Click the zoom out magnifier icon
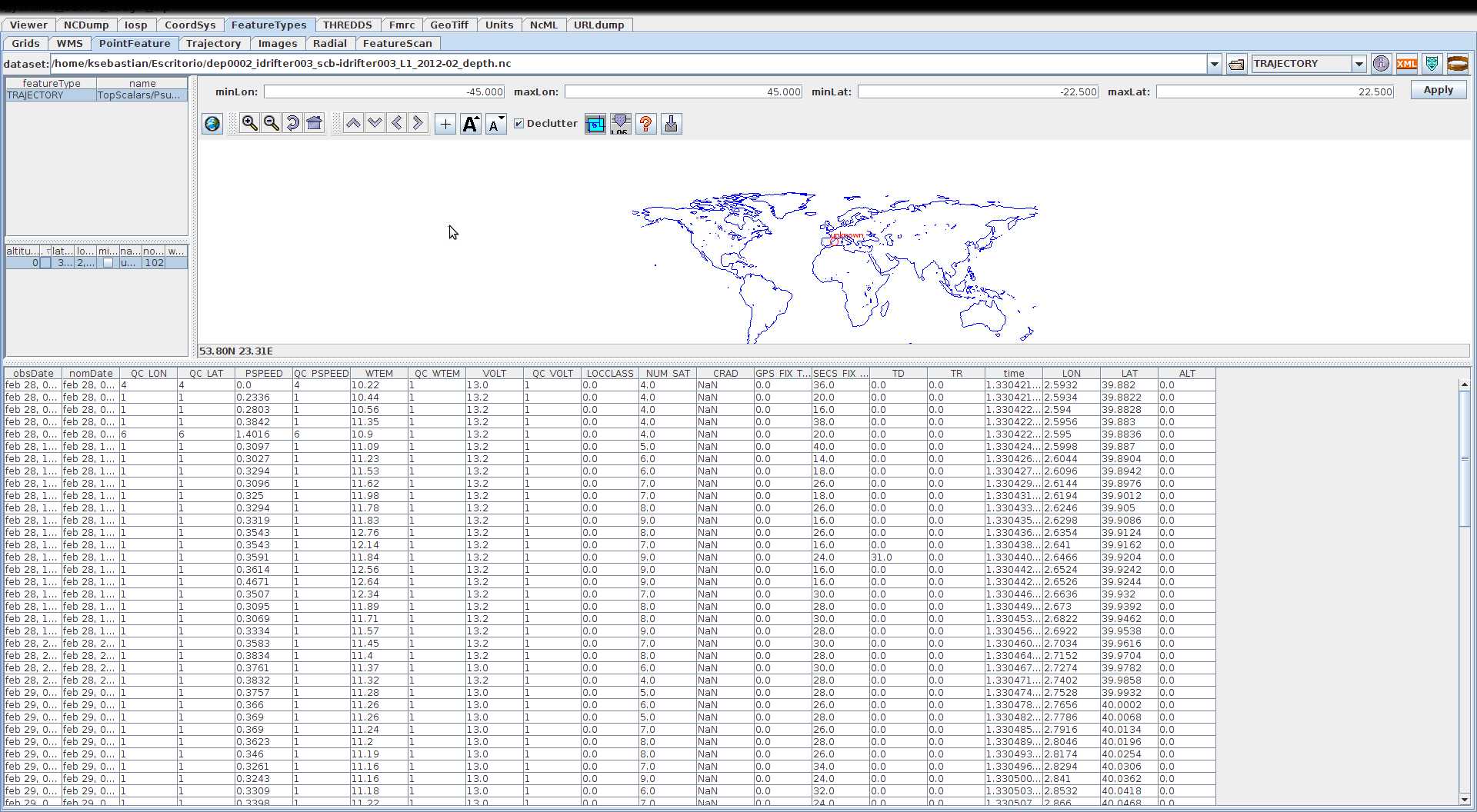This screenshot has width=1477, height=812. [x=271, y=123]
